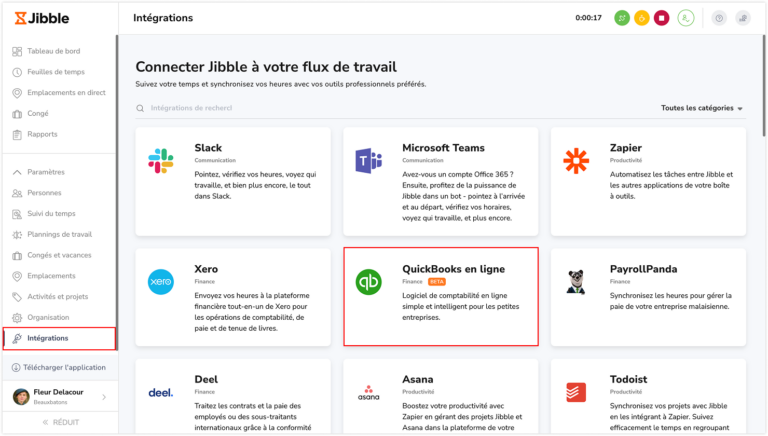Click the yellow break button
The height and width of the screenshot is (436, 768).
[x=642, y=18]
